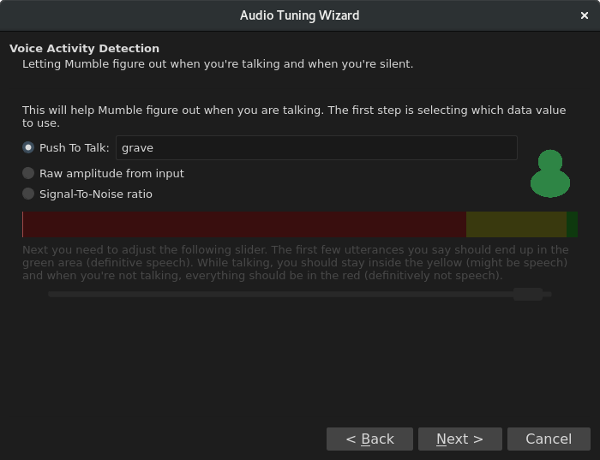This screenshot has height=460, width=600.
Task: Close the Audio Tuning Wizard window
Action: pos(584,16)
